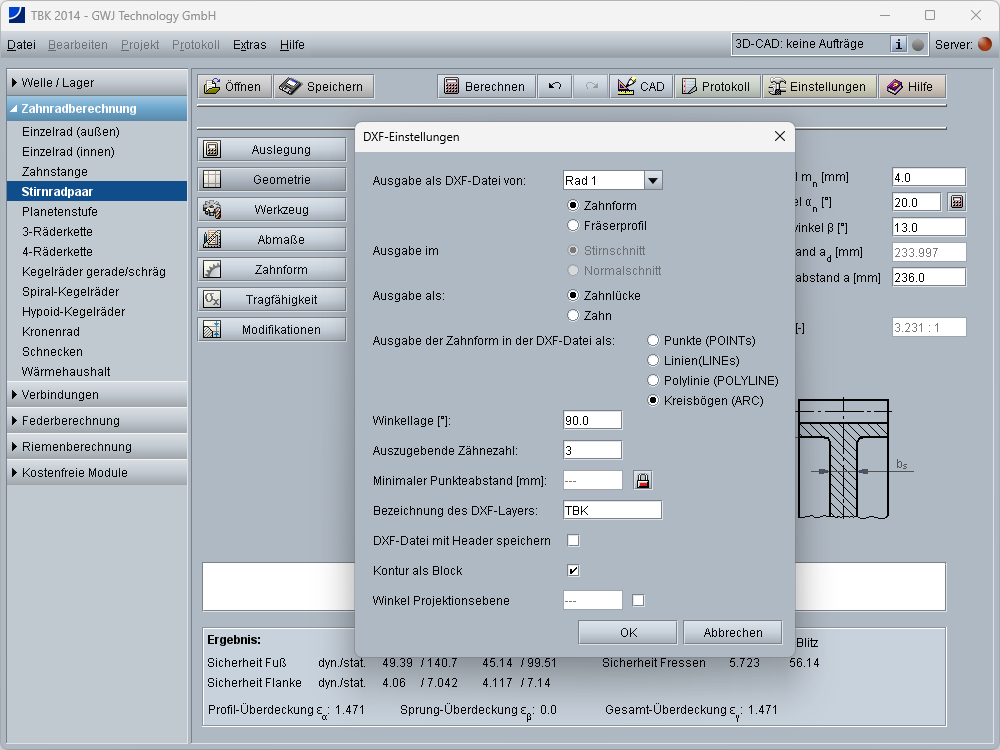Expand the Federberechnung sidebar section
The height and width of the screenshot is (750, 1000).
click(98, 421)
